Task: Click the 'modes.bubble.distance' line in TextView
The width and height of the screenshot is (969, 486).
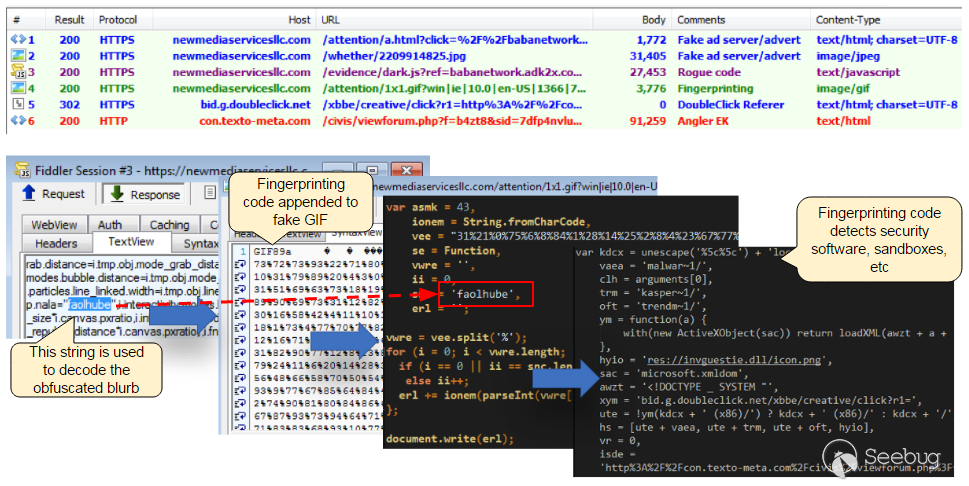Action: [122, 278]
